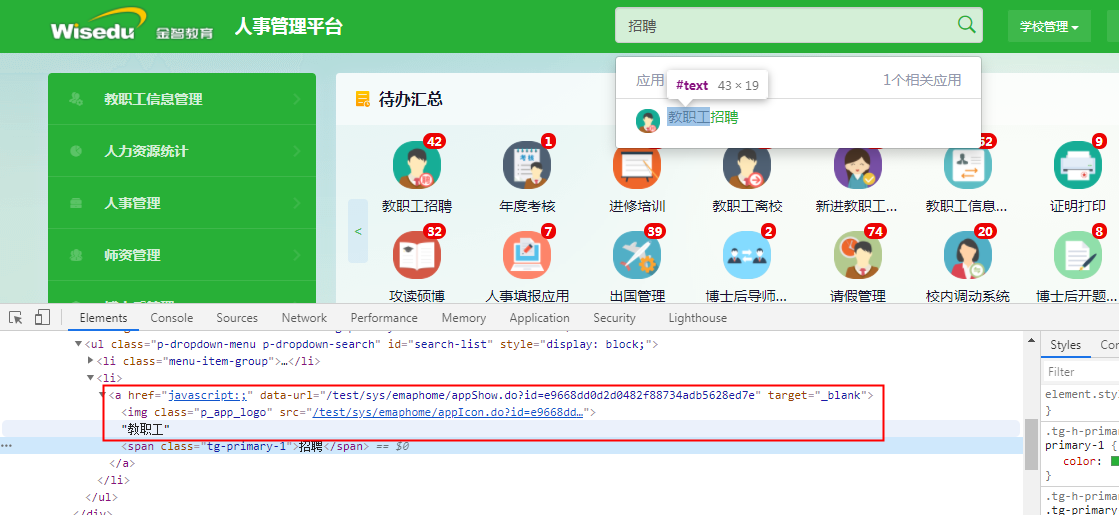Click the 教职工招聘 search result avatar icon

pyautogui.click(x=647, y=121)
